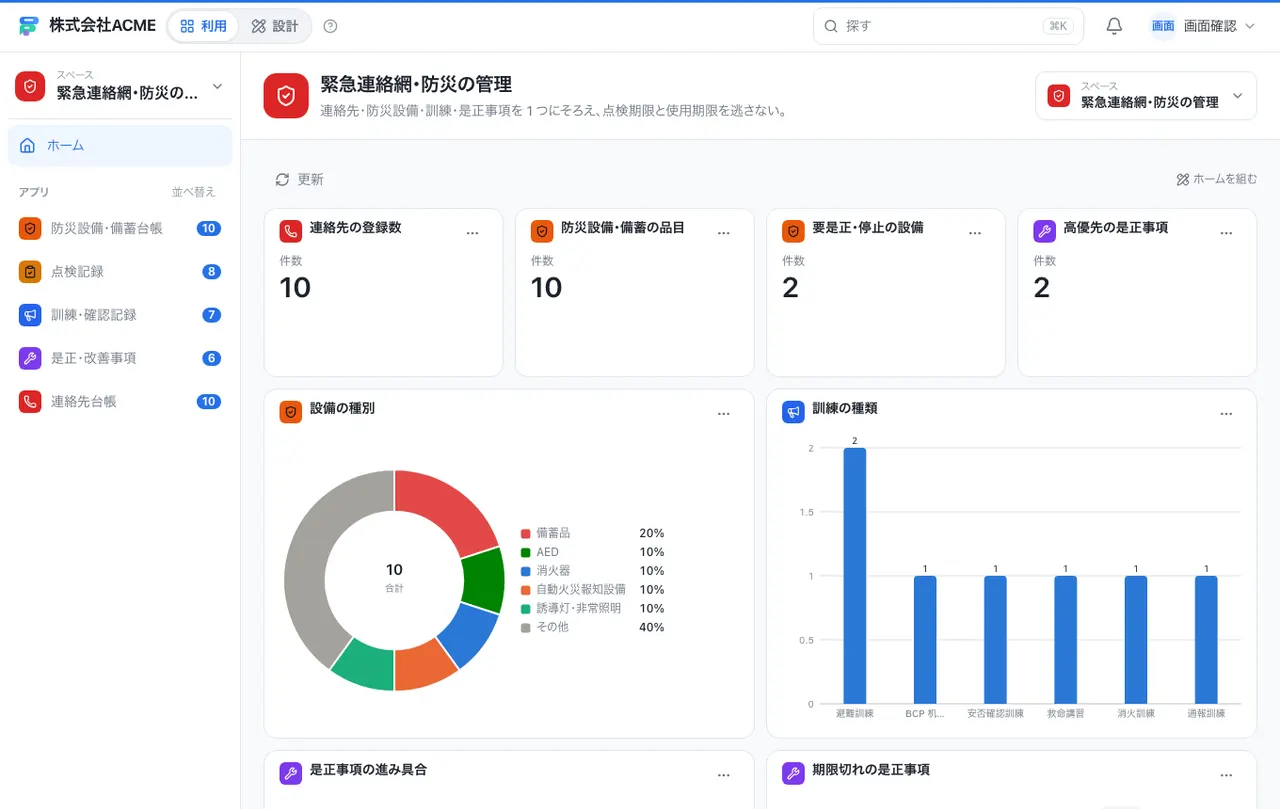
Task: Click the 防災設備・備蓄台帳 shield icon in the sidebar
Action: [30, 228]
